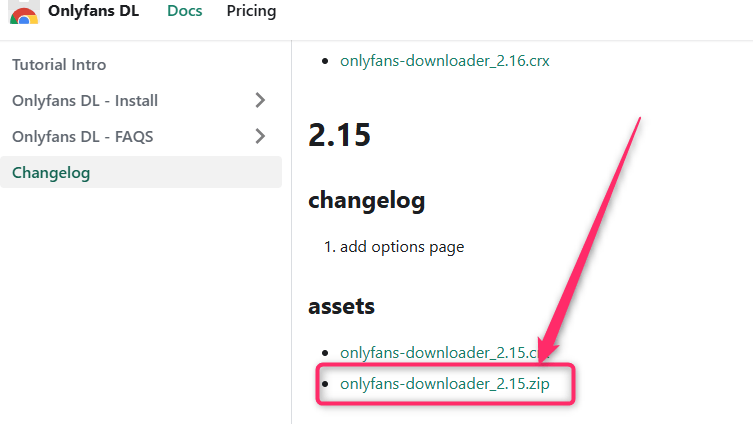
Task: Download onlyfans-downloader_2.15.zip
Action: pyautogui.click(x=443, y=383)
